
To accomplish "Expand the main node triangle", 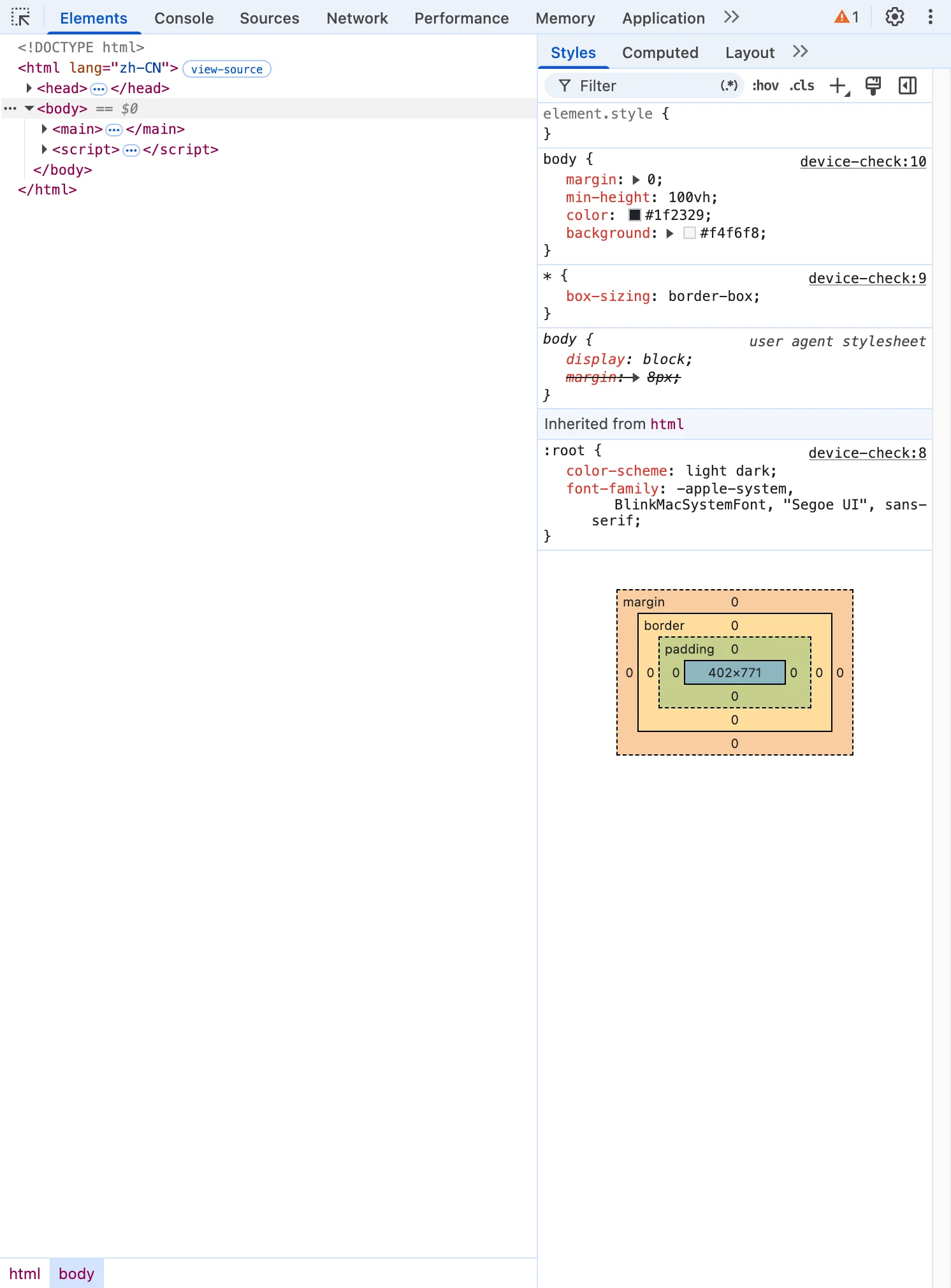I will (44, 129).
